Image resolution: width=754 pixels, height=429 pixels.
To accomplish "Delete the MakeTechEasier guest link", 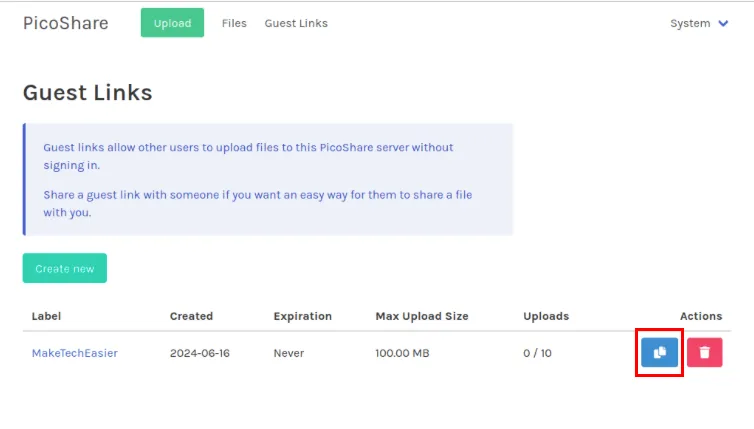I will coord(704,353).
